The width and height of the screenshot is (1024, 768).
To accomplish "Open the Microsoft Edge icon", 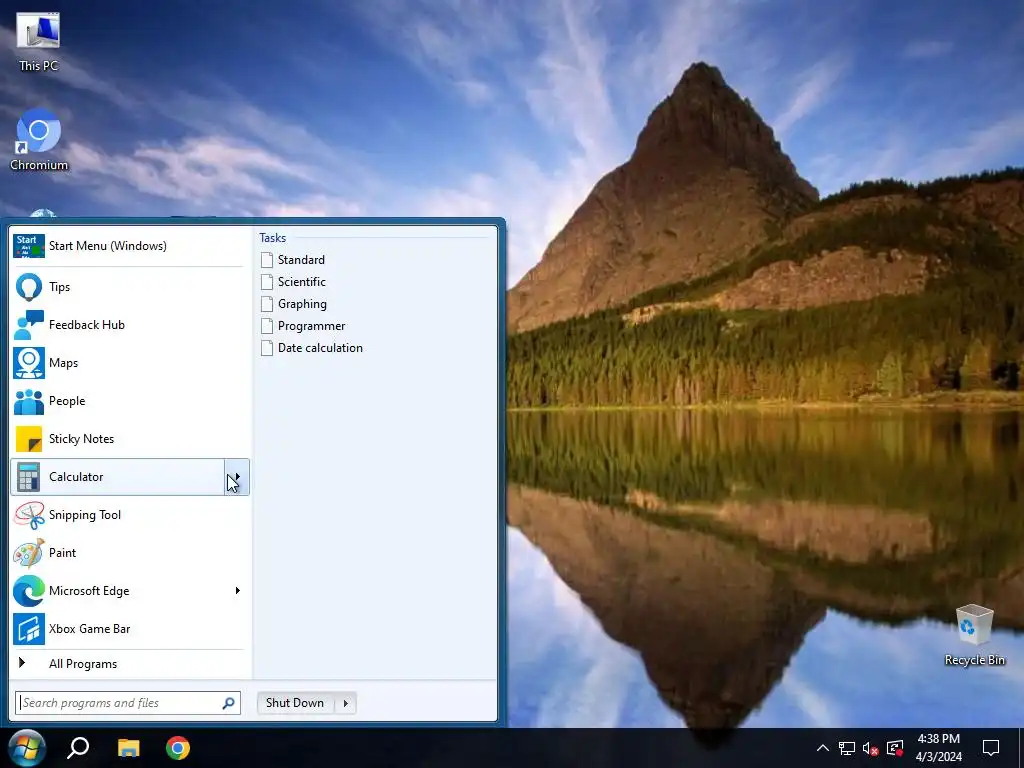I will (x=29, y=591).
